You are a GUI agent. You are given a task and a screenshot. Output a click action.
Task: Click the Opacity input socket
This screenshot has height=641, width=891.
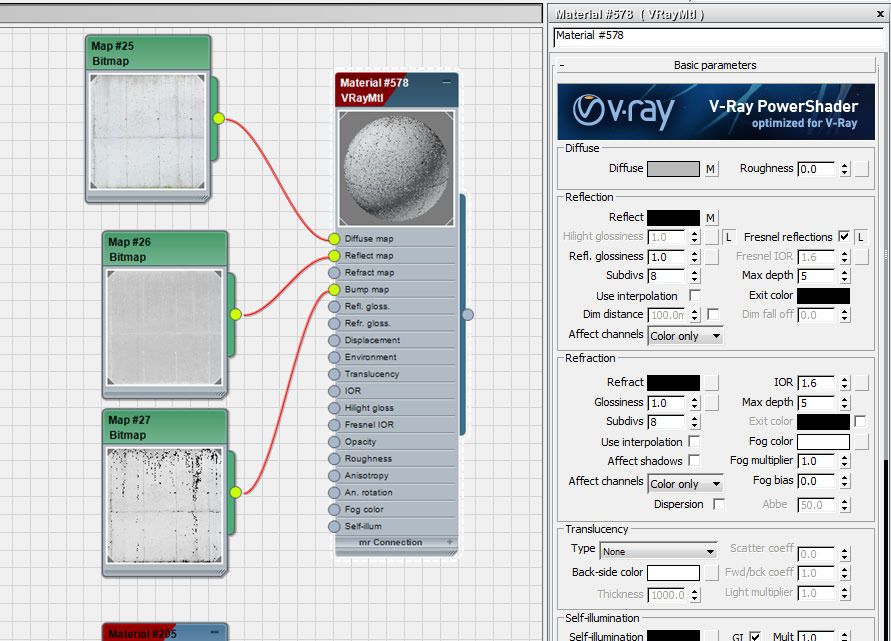pos(334,442)
